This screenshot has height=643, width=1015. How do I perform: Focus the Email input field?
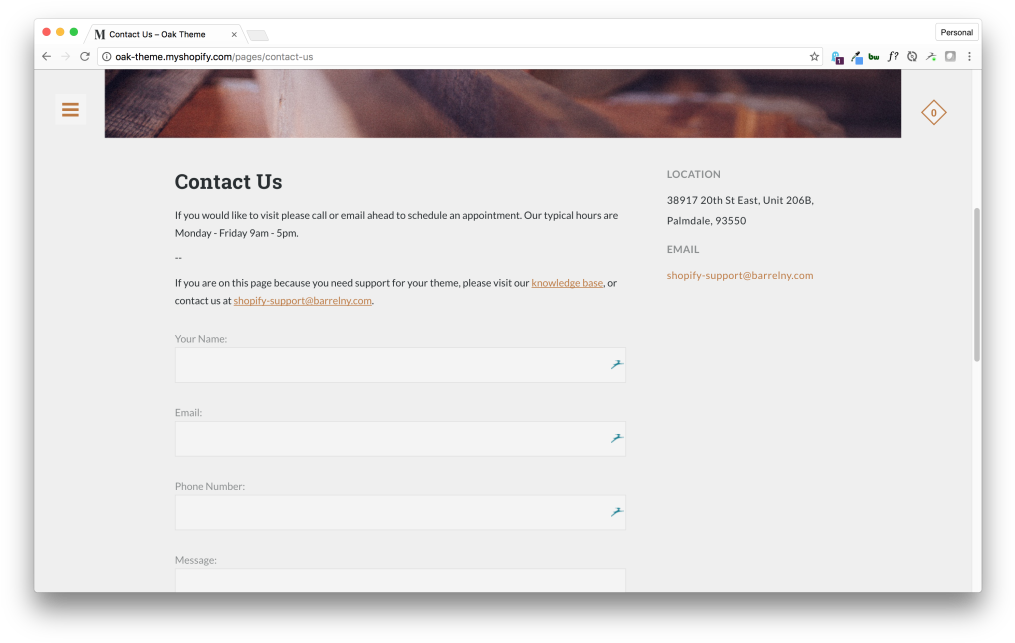pyautogui.click(x=390, y=439)
